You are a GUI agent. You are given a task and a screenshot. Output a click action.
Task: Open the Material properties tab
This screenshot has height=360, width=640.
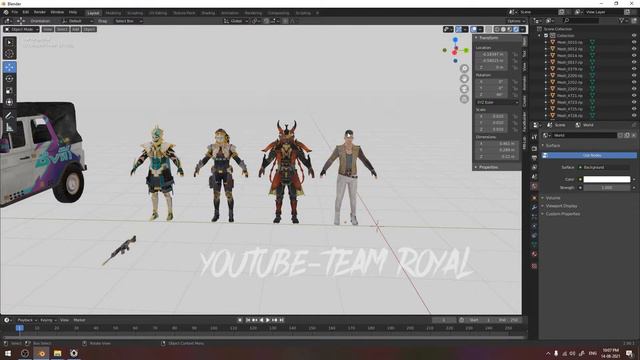click(534, 254)
